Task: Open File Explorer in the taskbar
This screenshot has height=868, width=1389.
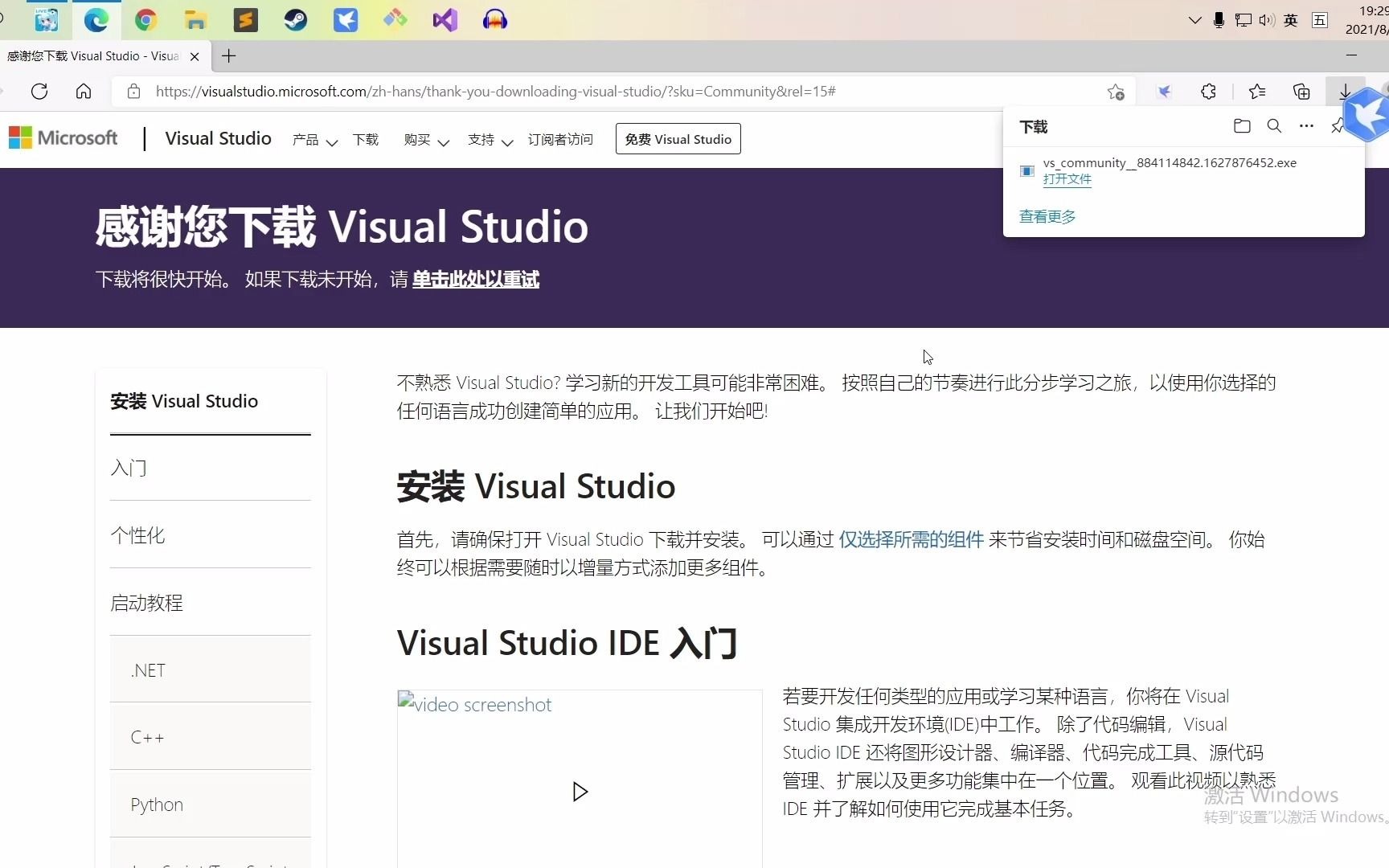Action: tap(195, 20)
